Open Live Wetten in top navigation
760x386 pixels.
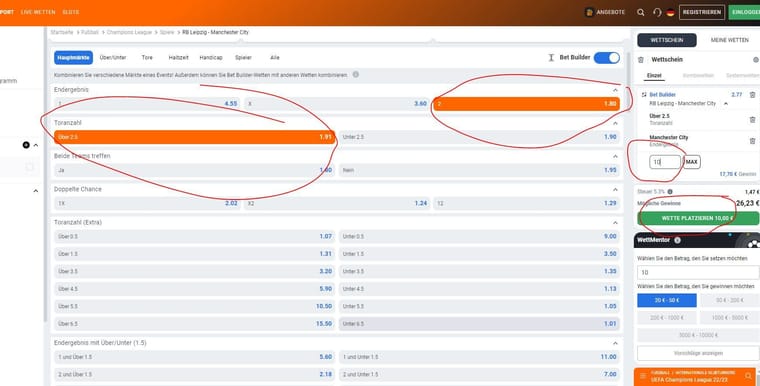pyautogui.click(x=38, y=12)
